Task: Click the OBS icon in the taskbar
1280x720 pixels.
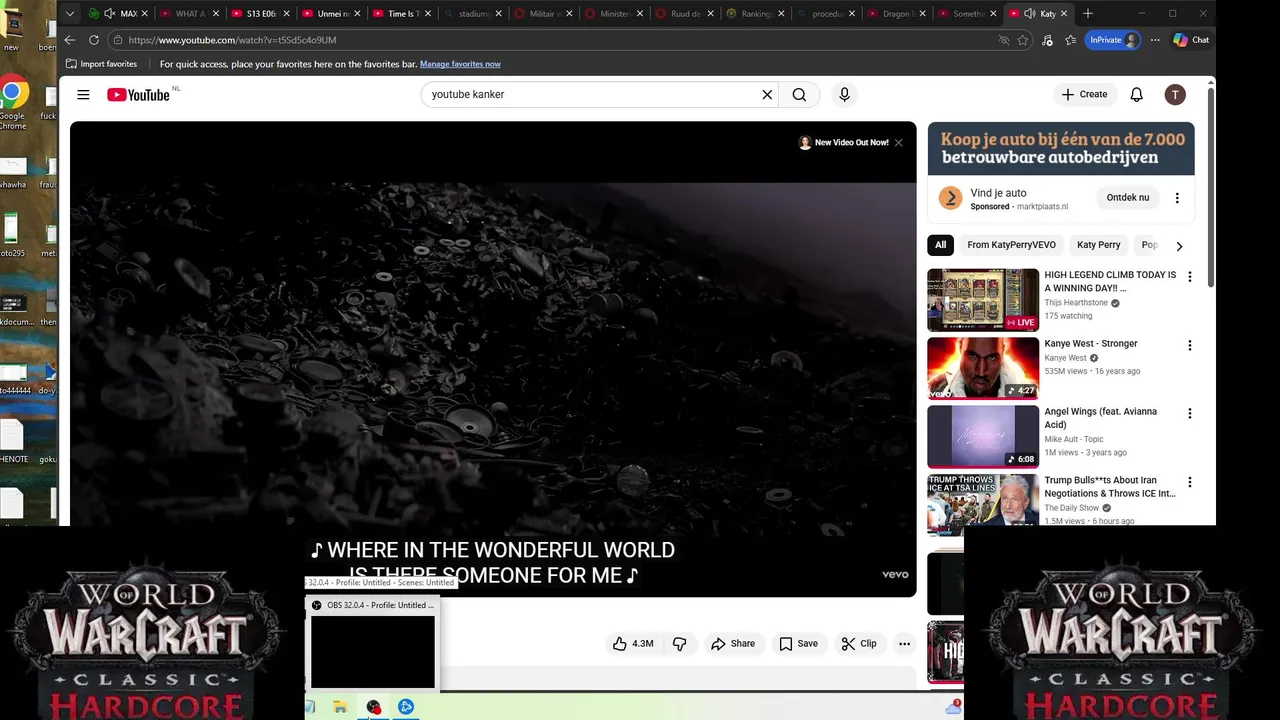Action: pos(373,707)
